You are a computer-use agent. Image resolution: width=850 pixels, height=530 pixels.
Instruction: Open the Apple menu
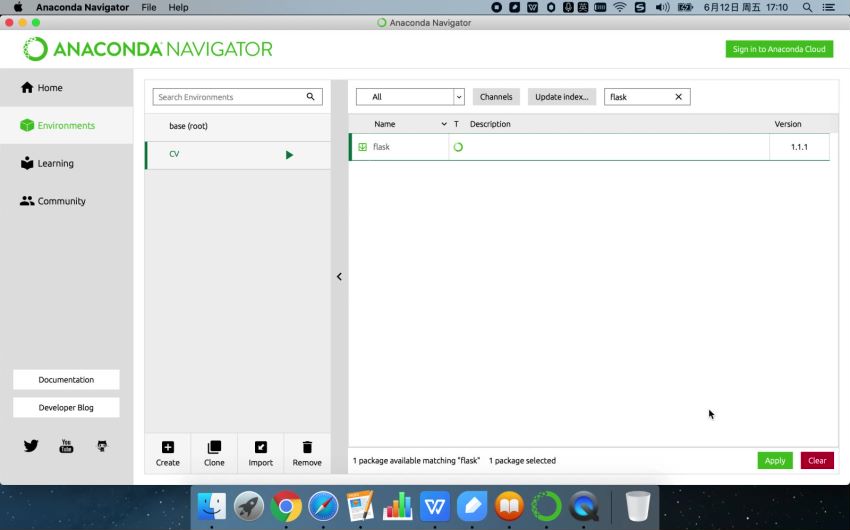point(17,8)
